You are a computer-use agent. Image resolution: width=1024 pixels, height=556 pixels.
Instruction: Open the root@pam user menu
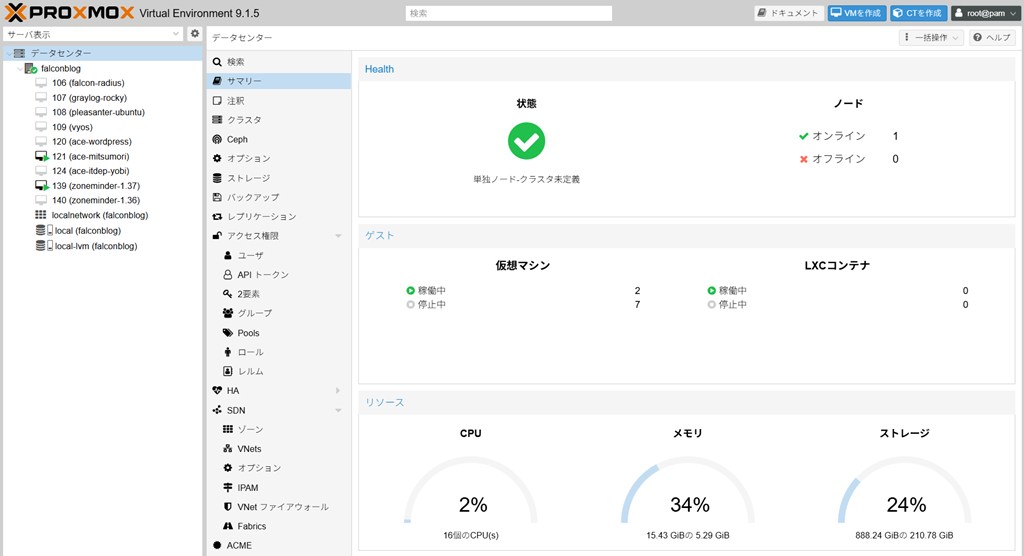tap(984, 13)
